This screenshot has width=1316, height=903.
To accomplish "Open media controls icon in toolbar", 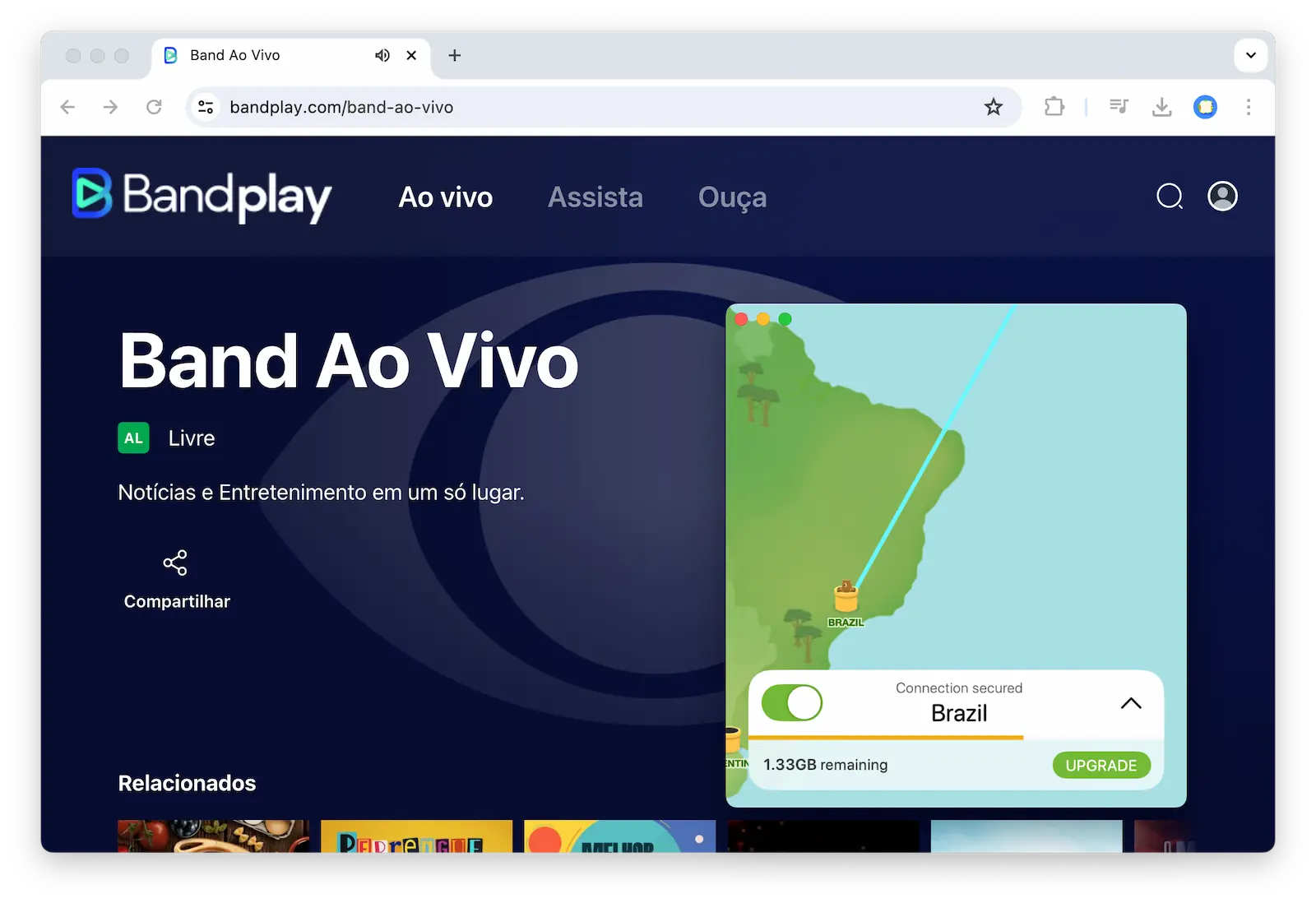I will click(1119, 106).
